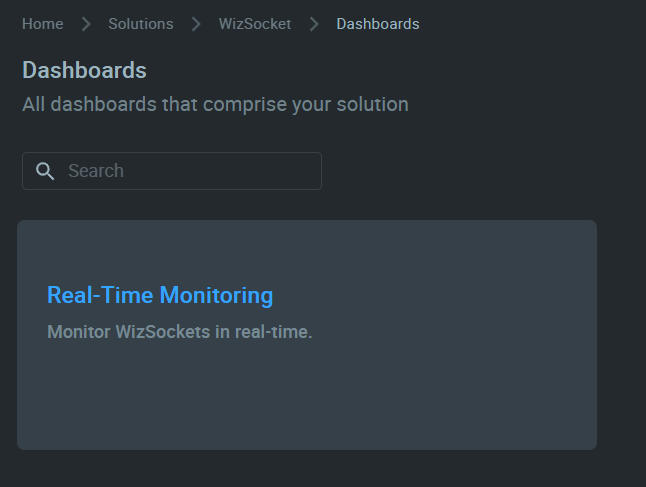This screenshot has height=487, width=646.
Task: Click the word Monitoring in the card title
Action: click(216, 295)
